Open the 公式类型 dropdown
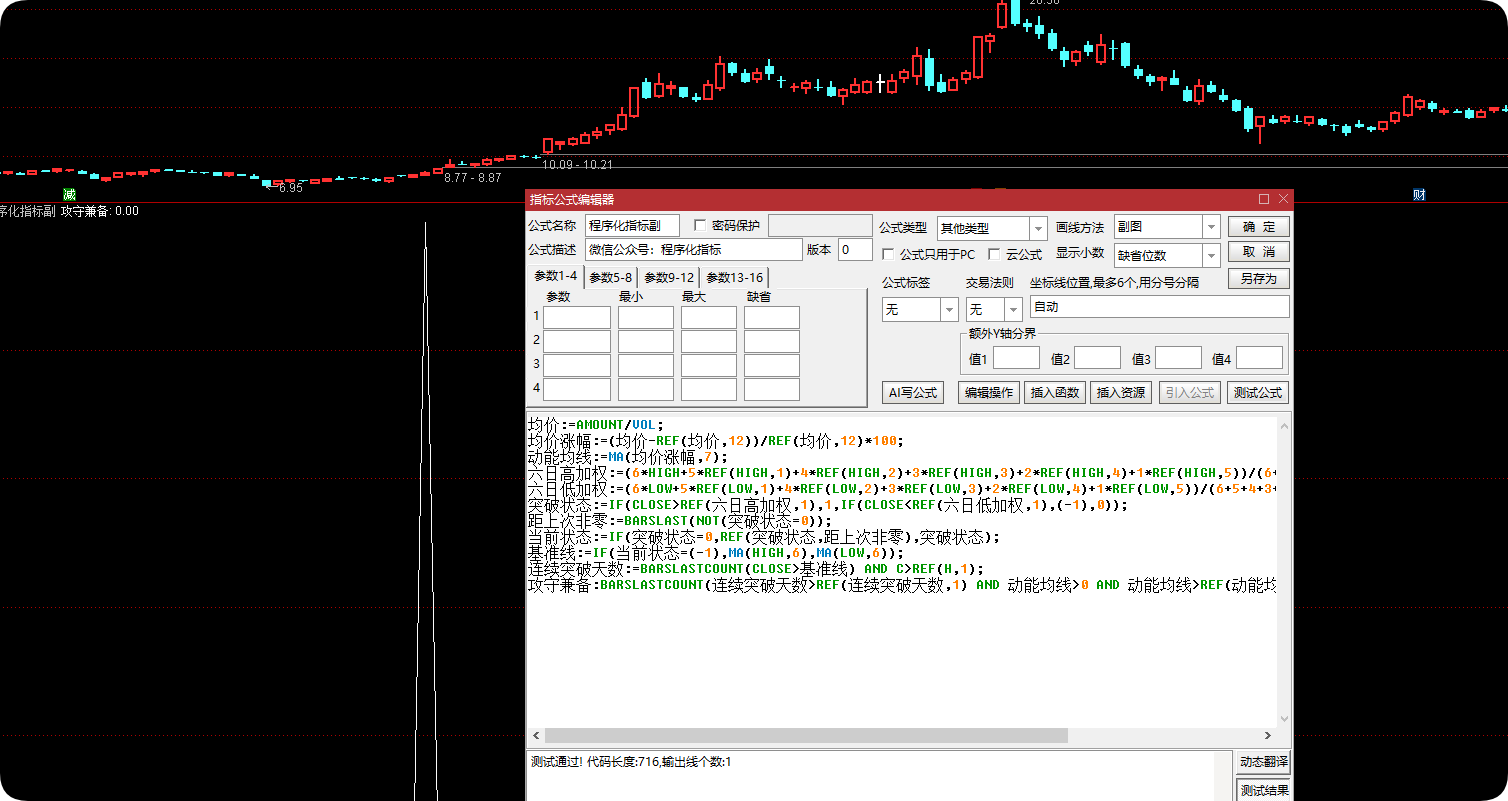This screenshot has height=801, width=1508. point(1038,228)
